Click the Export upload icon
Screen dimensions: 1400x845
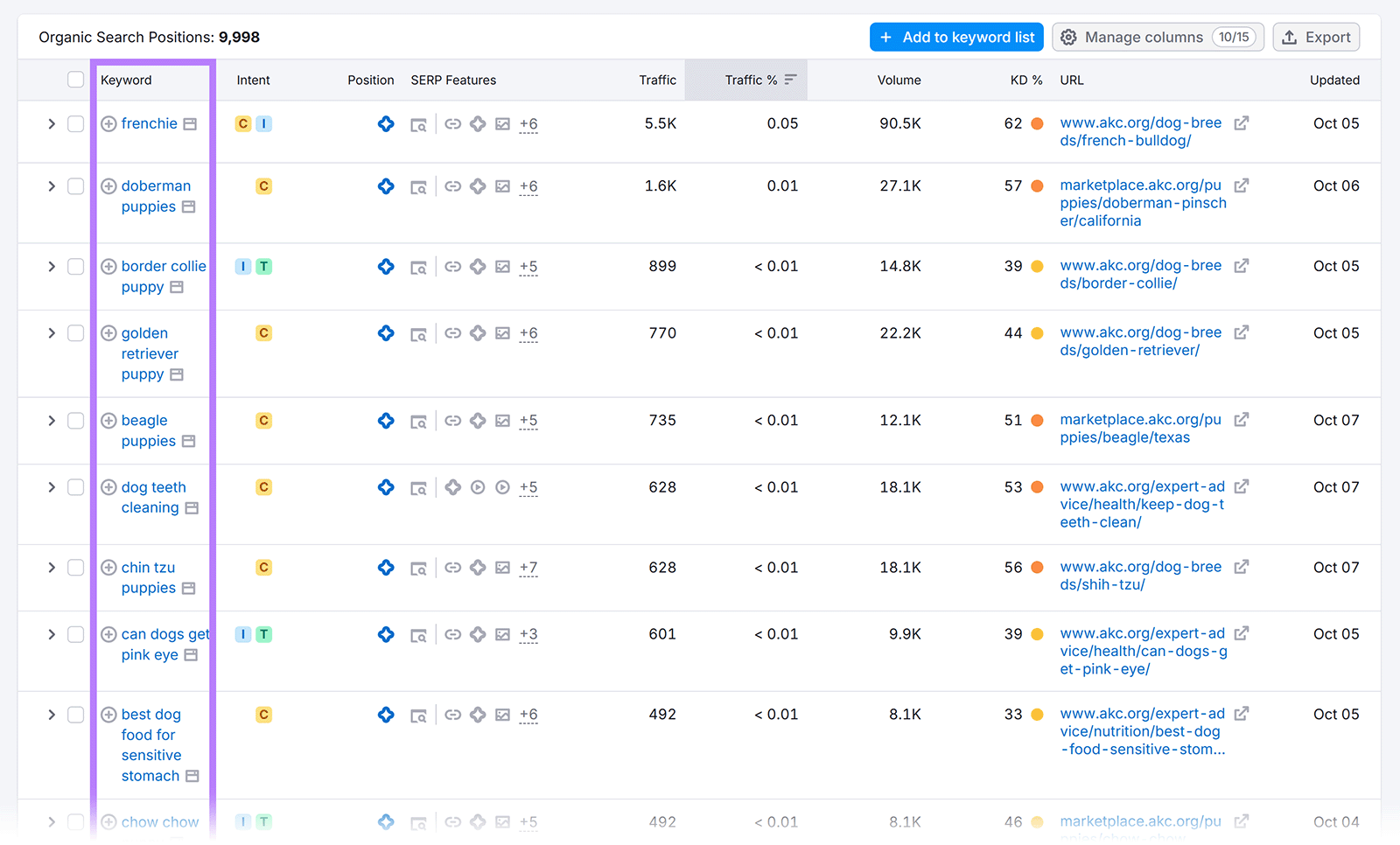point(1289,37)
